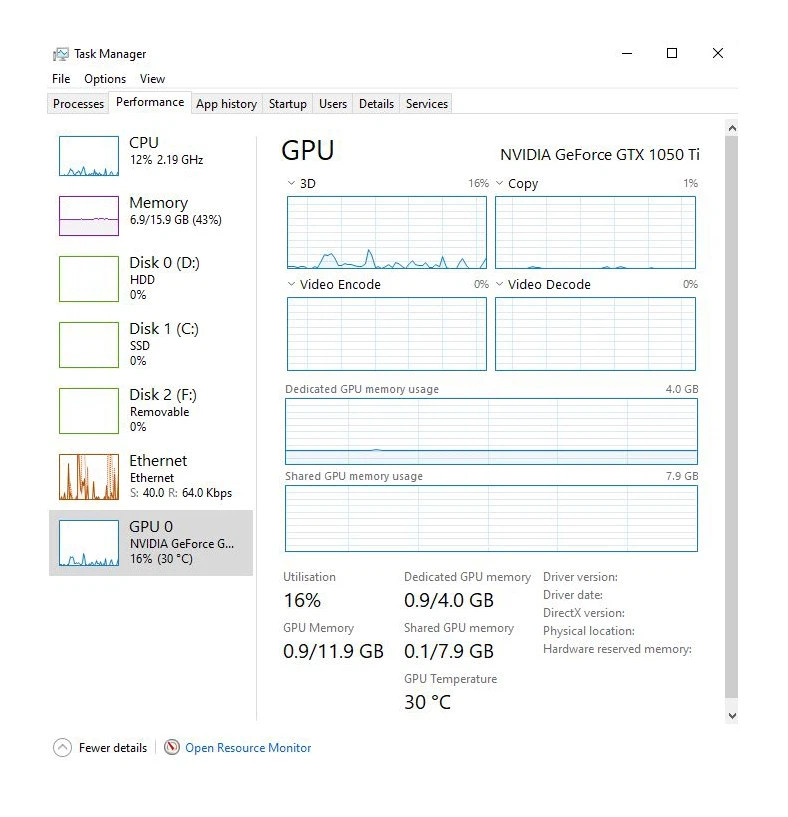Click the DirectX version label
The height and width of the screenshot is (817, 788).
coord(584,613)
